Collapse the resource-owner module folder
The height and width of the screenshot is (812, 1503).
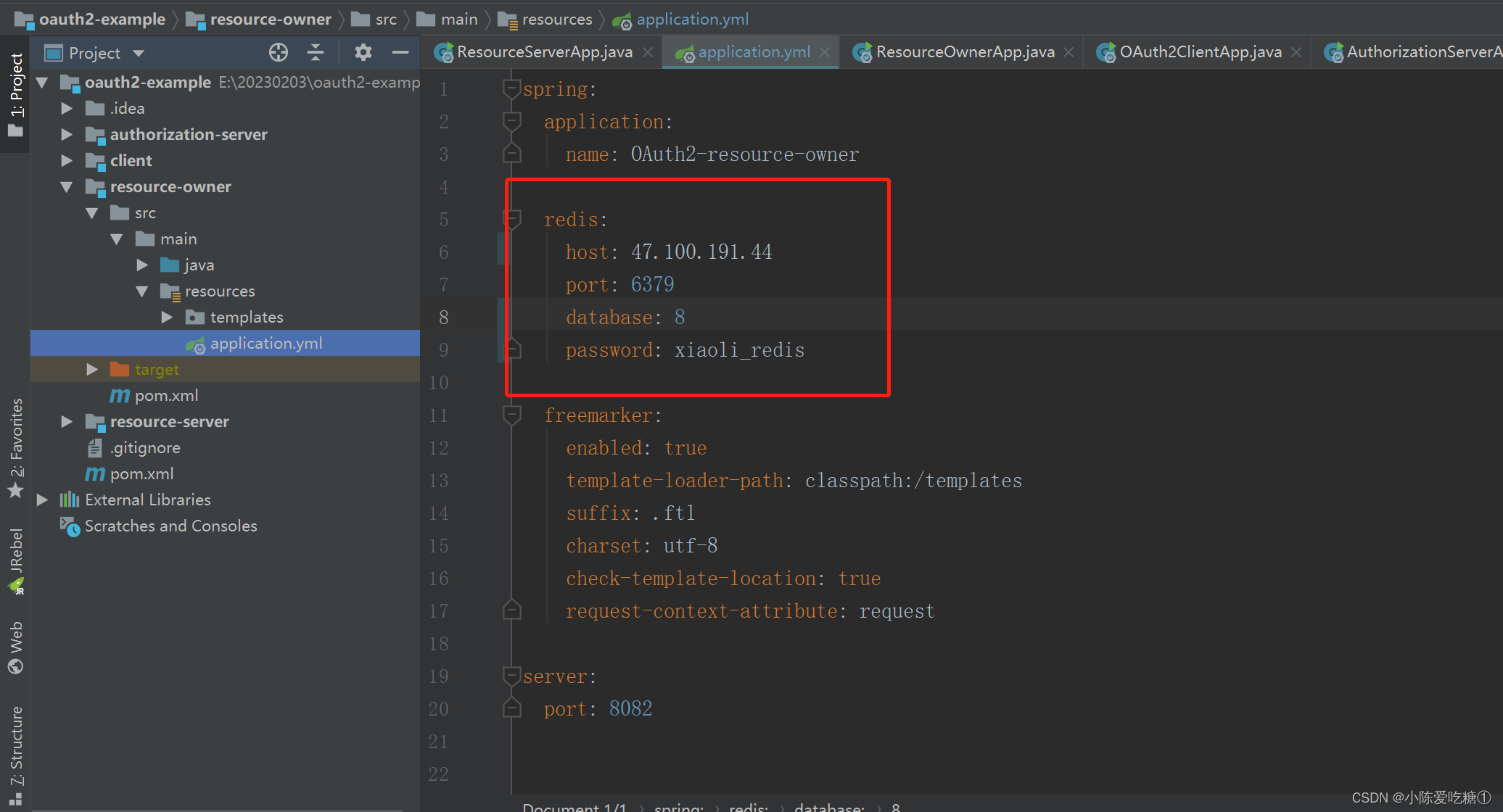67,186
